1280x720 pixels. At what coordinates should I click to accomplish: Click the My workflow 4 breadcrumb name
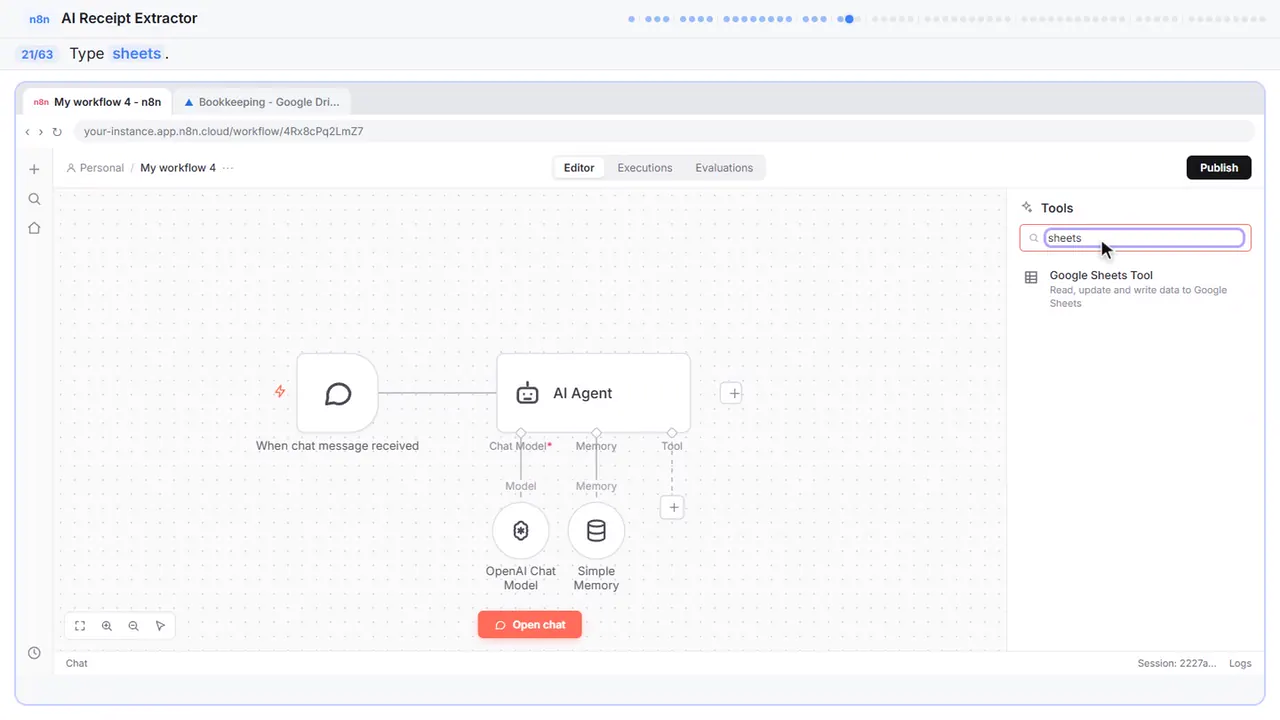[178, 168]
